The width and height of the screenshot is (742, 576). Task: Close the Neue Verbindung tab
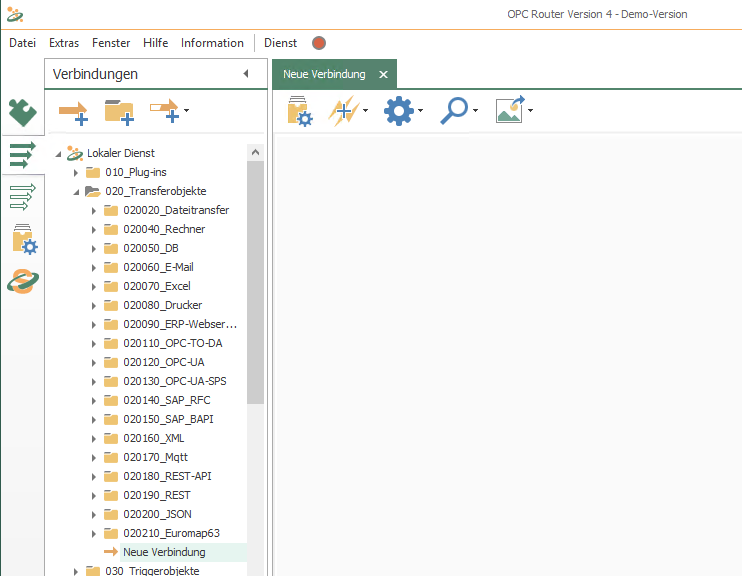[383, 74]
